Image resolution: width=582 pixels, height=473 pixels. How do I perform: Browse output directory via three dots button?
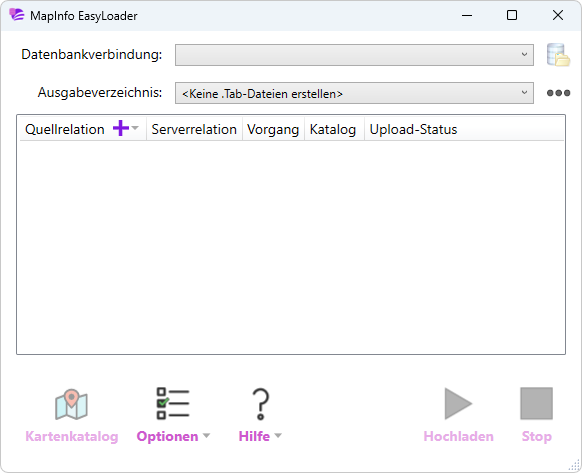click(x=558, y=93)
